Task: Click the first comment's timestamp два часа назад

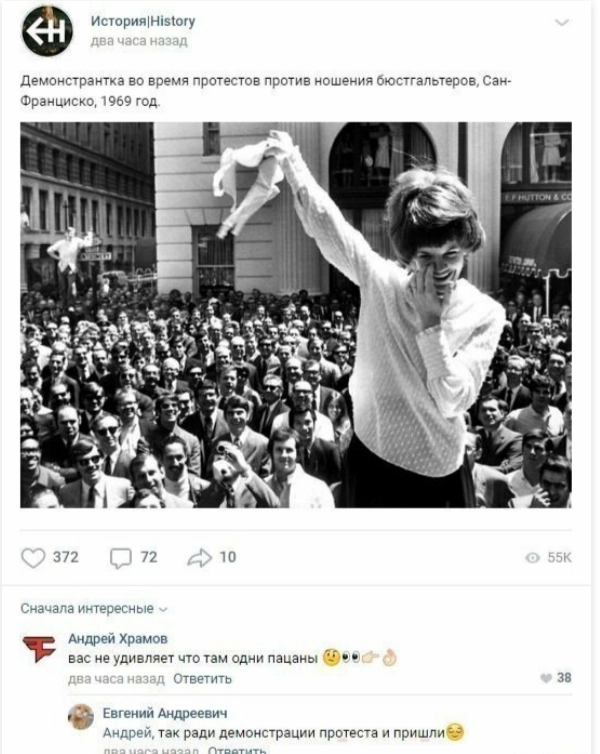Action: point(116,679)
